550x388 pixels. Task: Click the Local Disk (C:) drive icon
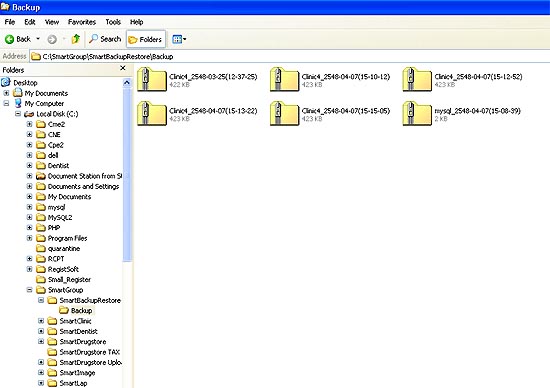click(x=29, y=114)
